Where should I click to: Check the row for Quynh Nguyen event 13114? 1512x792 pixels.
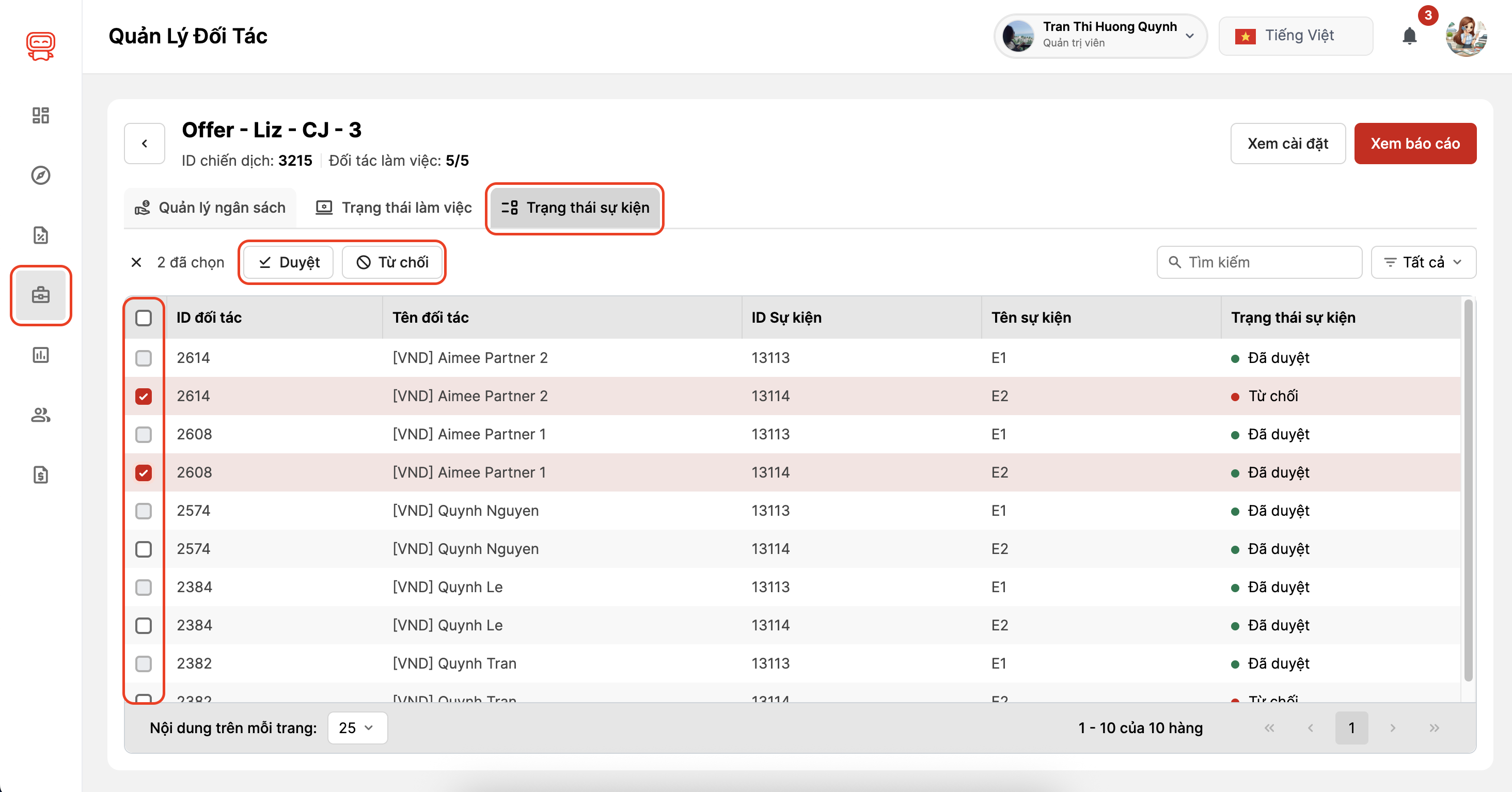[x=143, y=549]
